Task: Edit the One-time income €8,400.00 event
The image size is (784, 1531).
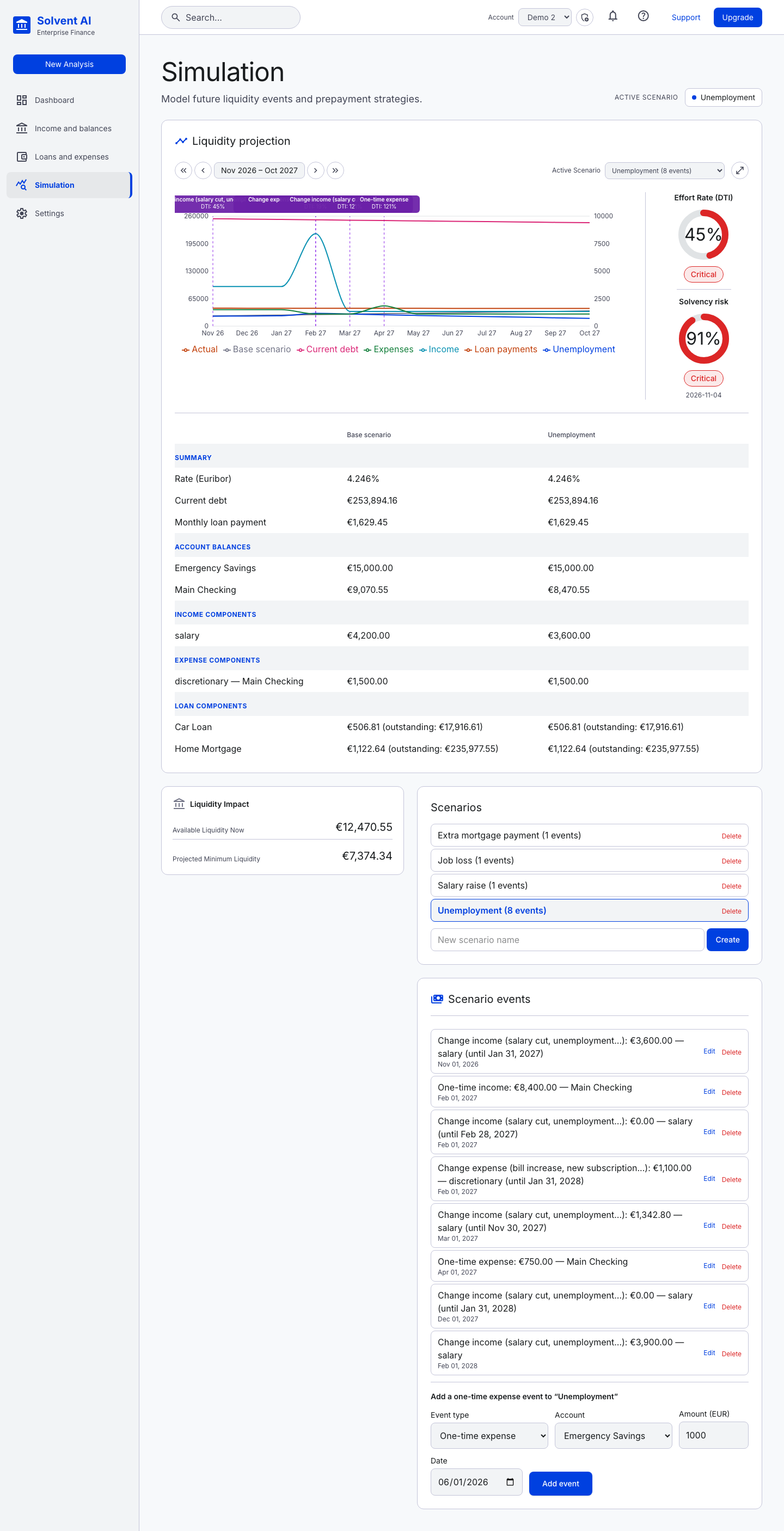Action: click(709, 1091)
